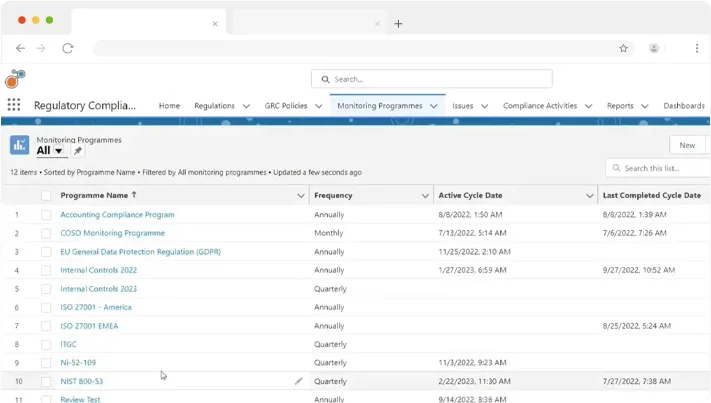
Task: Select the ITGC row checkbox
Action: (x=46, y=344)
